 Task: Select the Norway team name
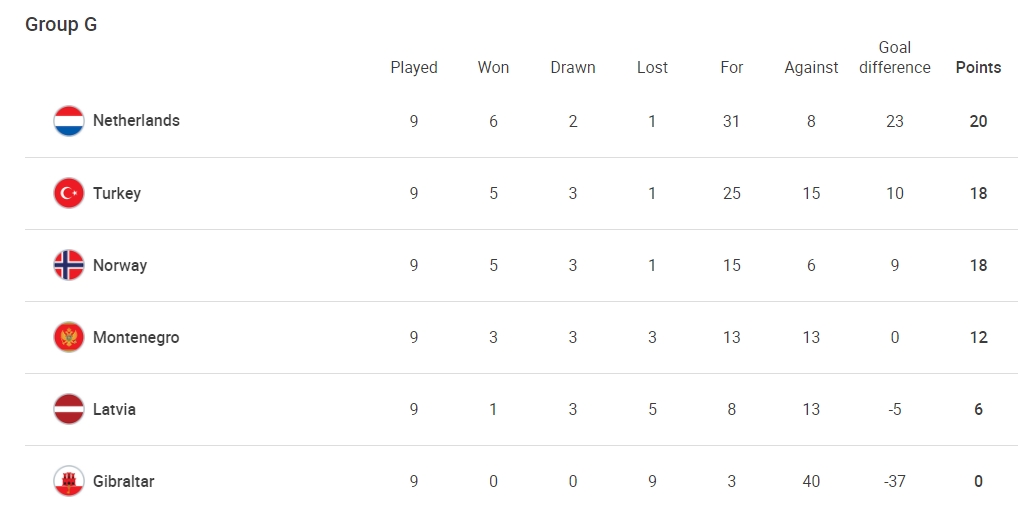click(x=120, y=265)
